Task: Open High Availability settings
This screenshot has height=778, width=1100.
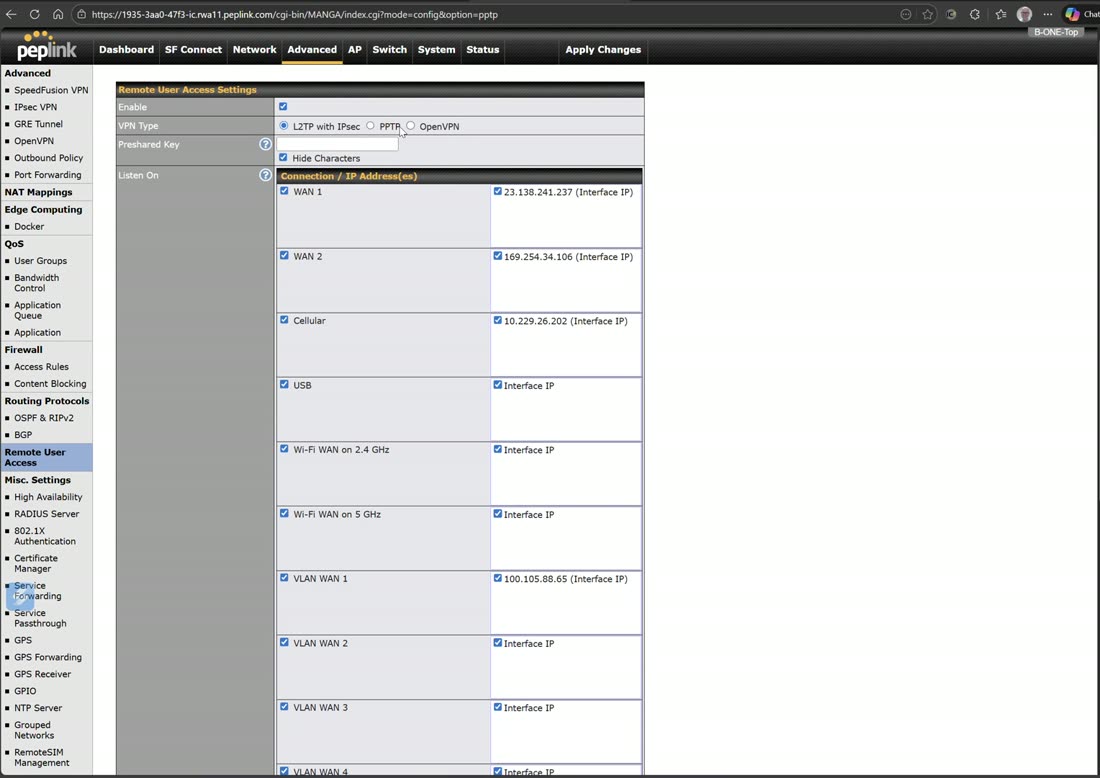Action: tap(48, 497)
